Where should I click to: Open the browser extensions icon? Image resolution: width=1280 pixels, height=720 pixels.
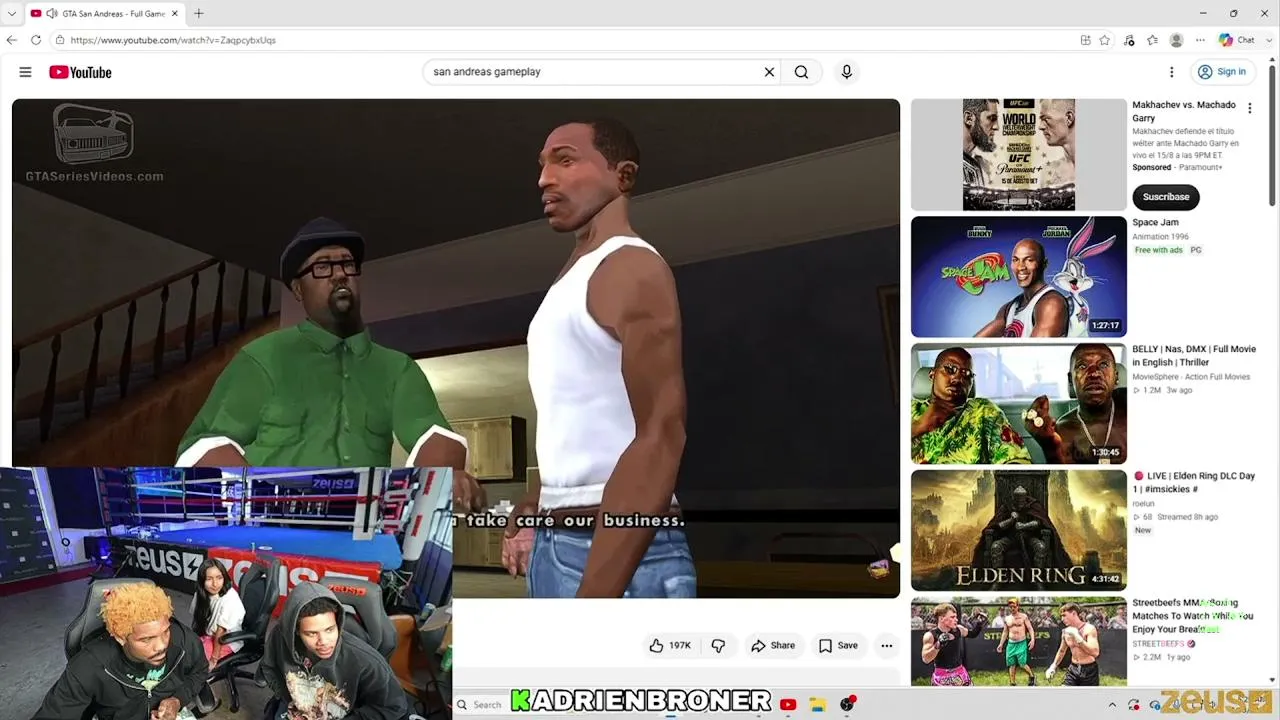click(x=1129, y=40)
